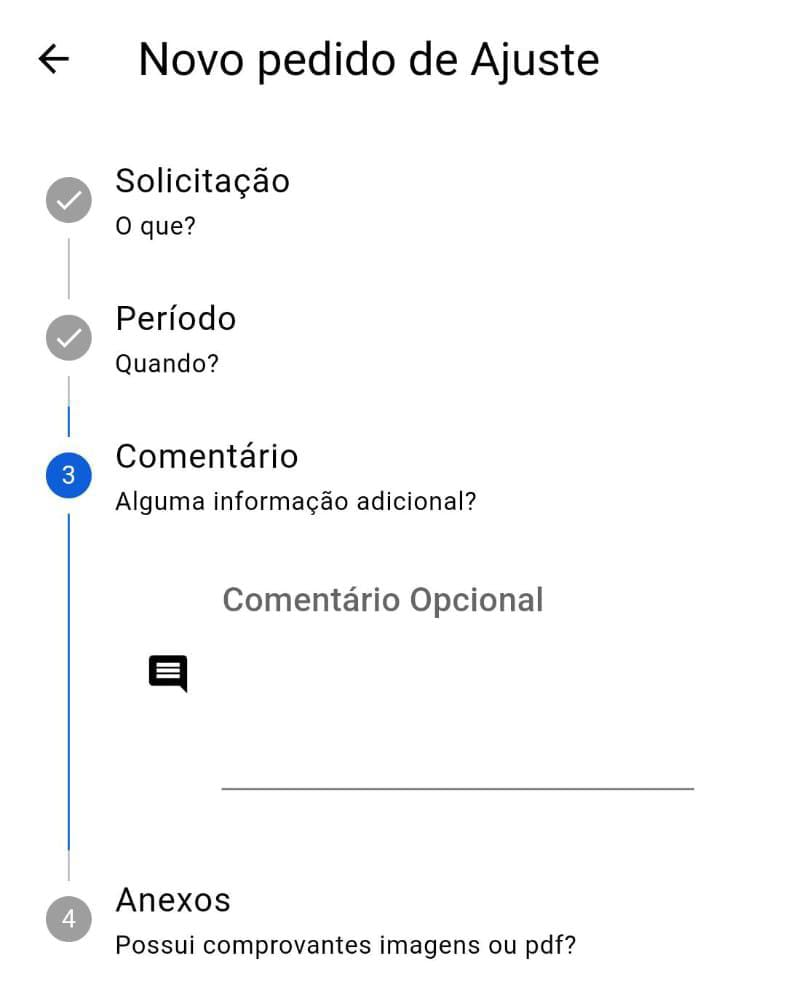Click the 'Novo pedido de Ajuste' title
The height and width of the screenshot is (982, 786).
point(369,60)
